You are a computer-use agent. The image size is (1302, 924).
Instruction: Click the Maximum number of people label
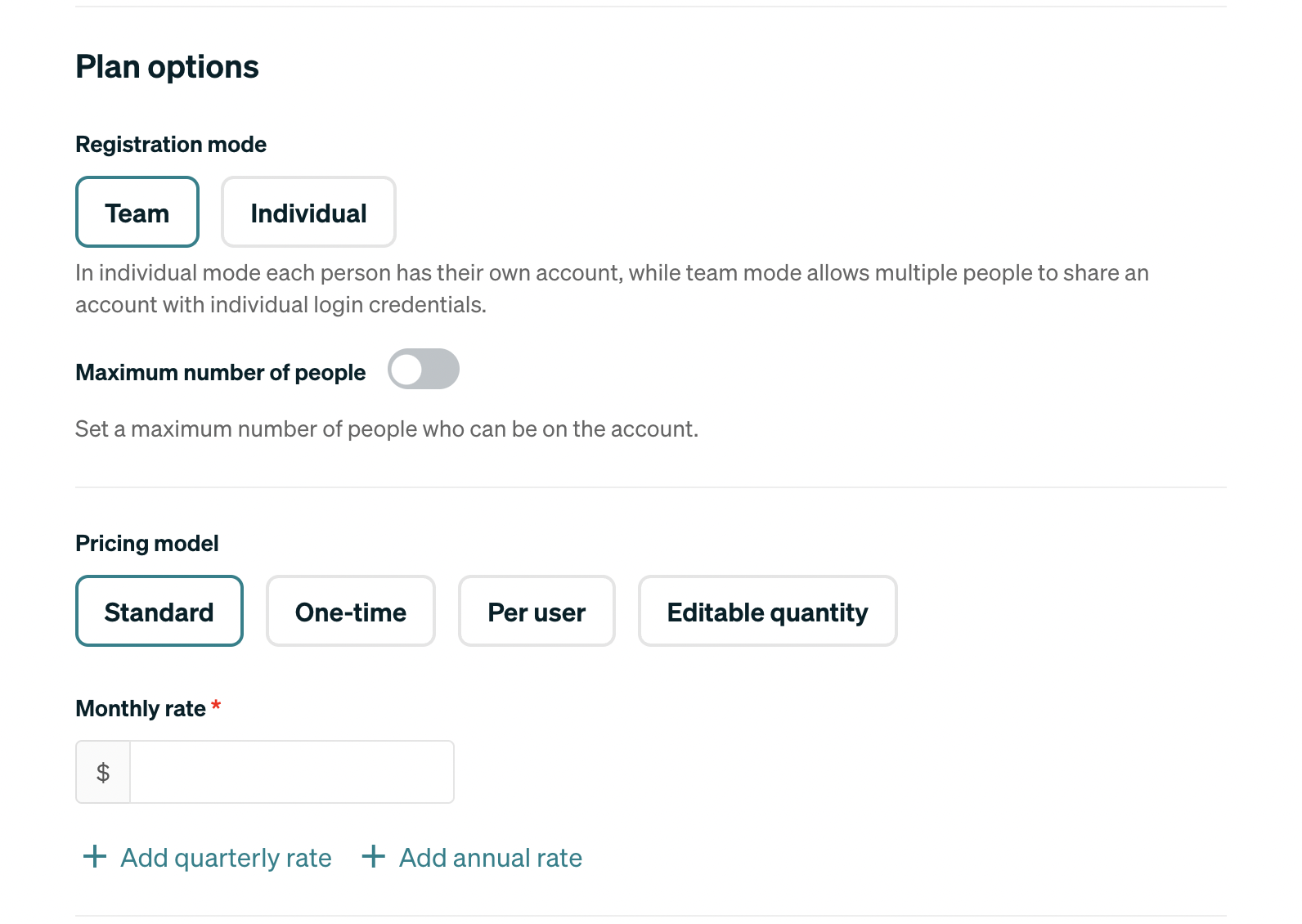coord(221,373)
